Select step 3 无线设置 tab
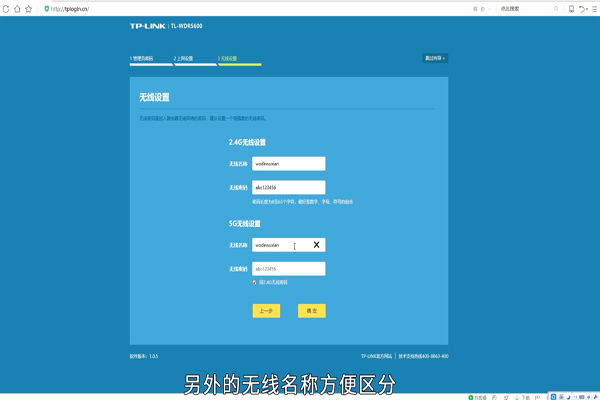 [x=240, y=59]
